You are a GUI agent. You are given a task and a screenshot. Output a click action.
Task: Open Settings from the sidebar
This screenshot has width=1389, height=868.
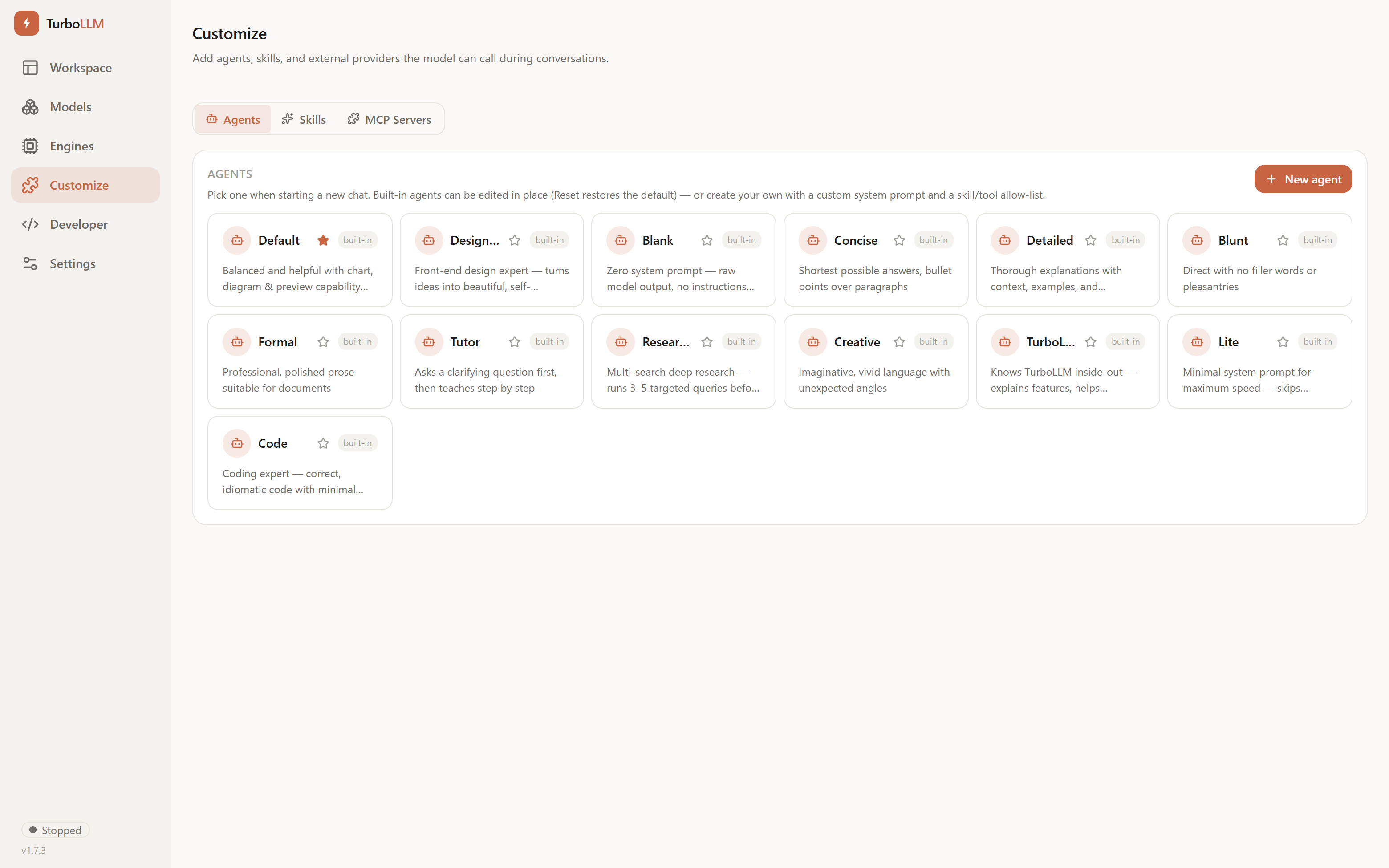coord(85,264)
